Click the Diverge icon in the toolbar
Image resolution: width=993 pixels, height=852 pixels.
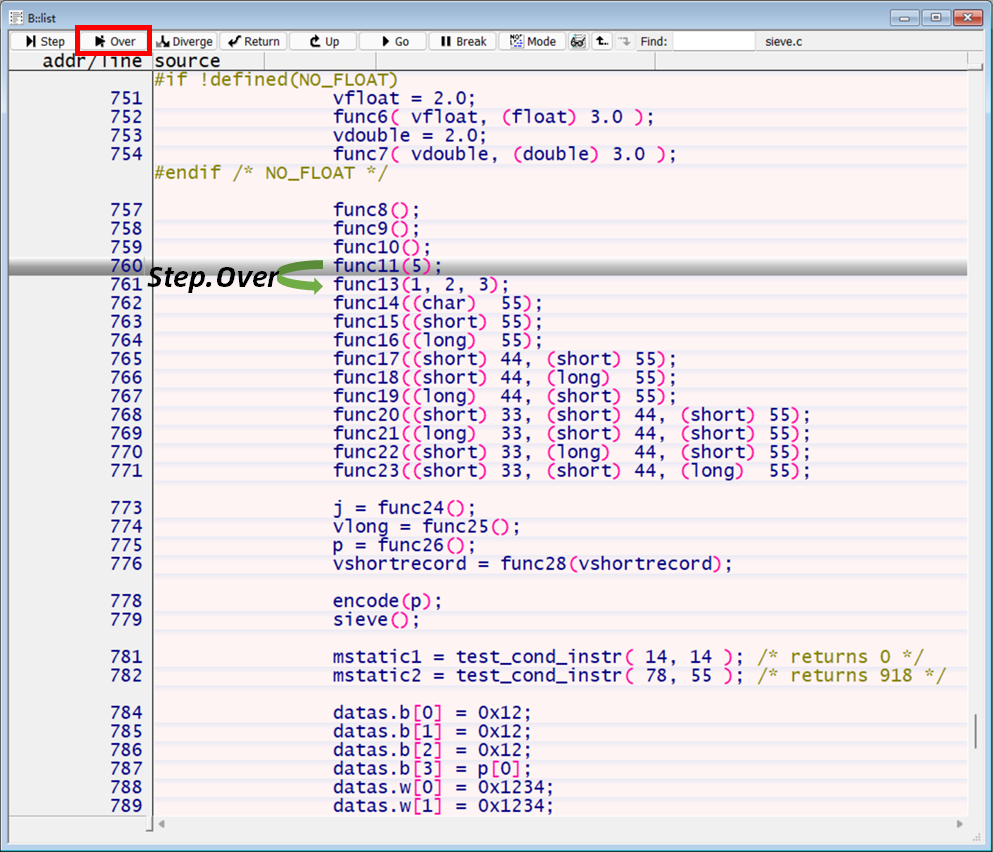click(184, 41)
